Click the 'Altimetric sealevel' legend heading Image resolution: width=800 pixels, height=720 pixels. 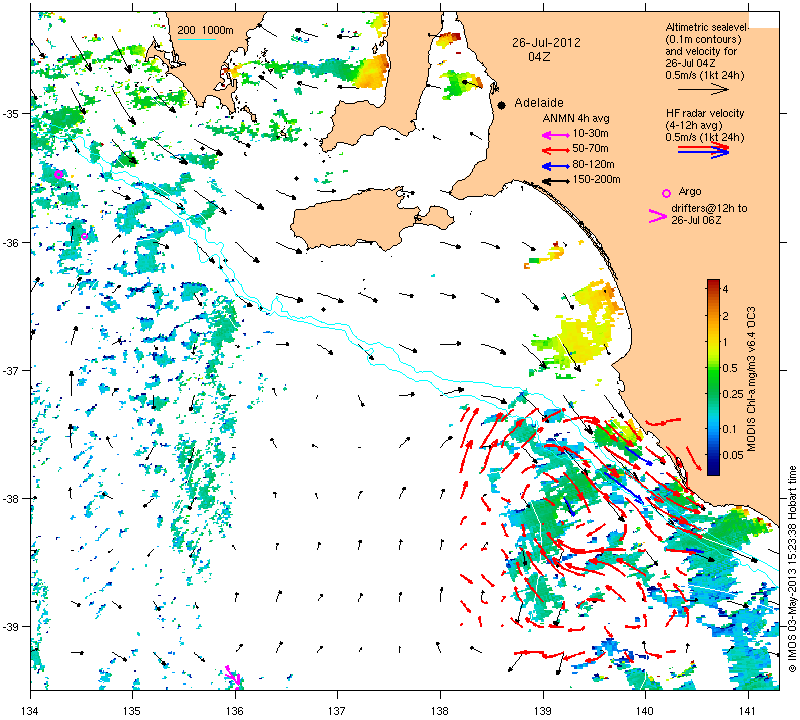tap(707, 27)
